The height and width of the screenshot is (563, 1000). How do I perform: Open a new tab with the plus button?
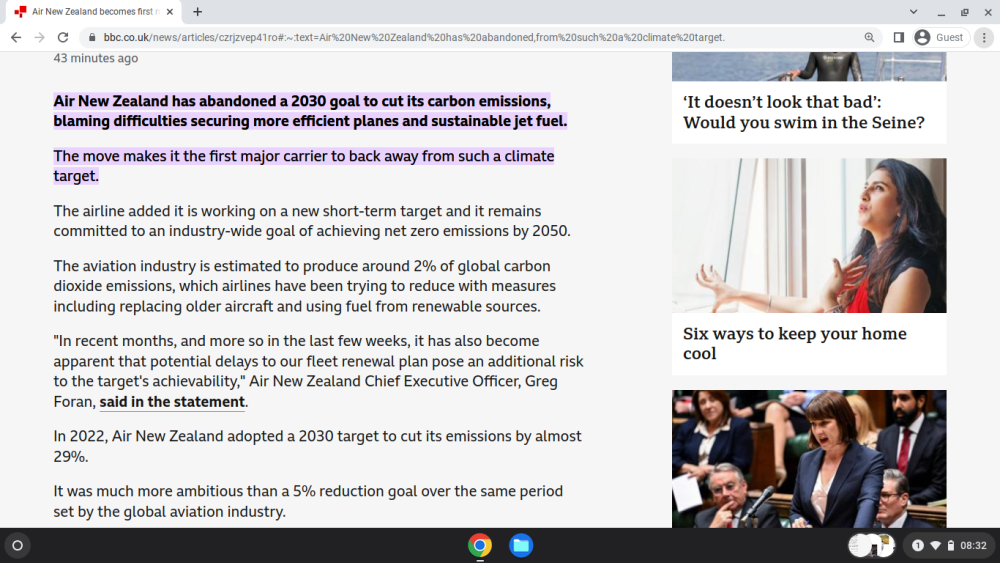point(198,11)
